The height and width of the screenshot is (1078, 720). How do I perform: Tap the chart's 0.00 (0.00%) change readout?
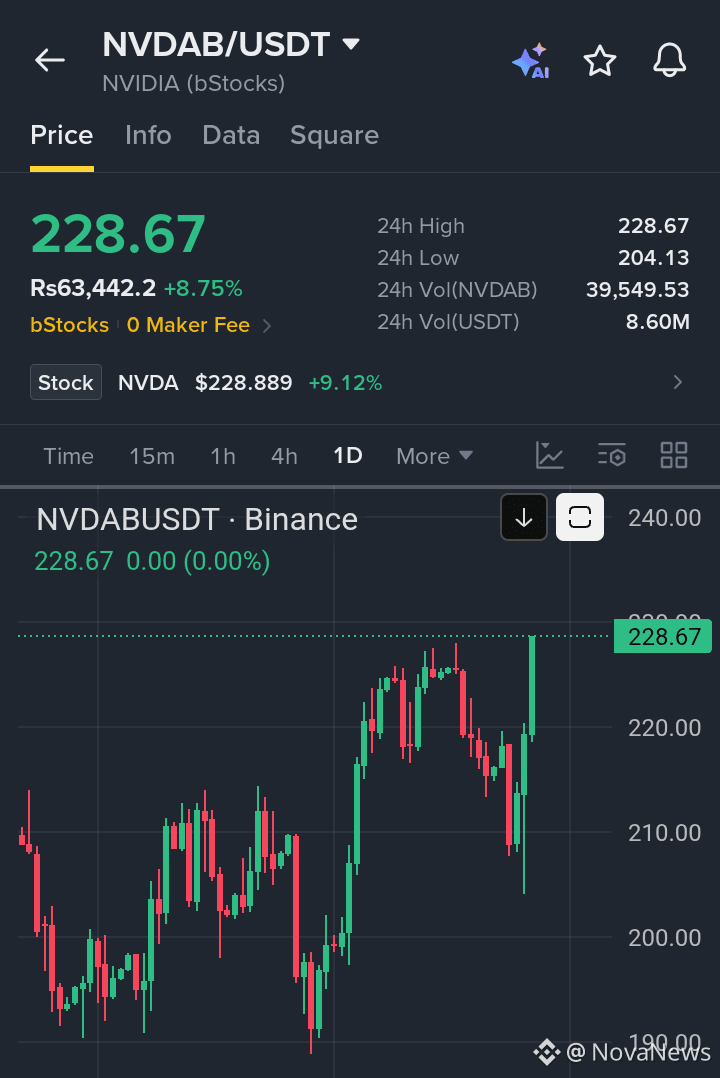point(198,561)
